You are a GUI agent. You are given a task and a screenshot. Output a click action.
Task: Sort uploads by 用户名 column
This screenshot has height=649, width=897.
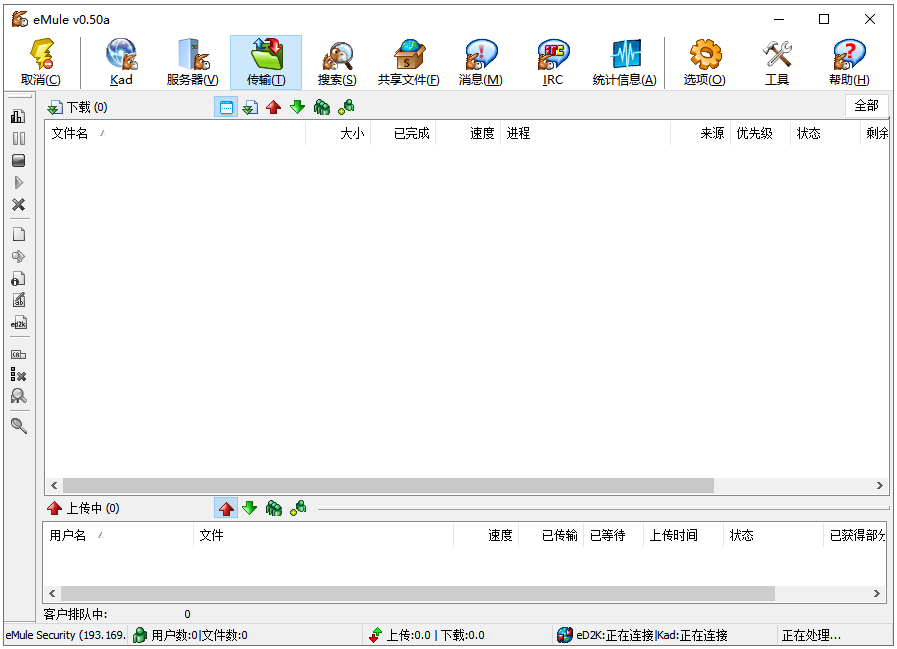[x=119, y=535]
